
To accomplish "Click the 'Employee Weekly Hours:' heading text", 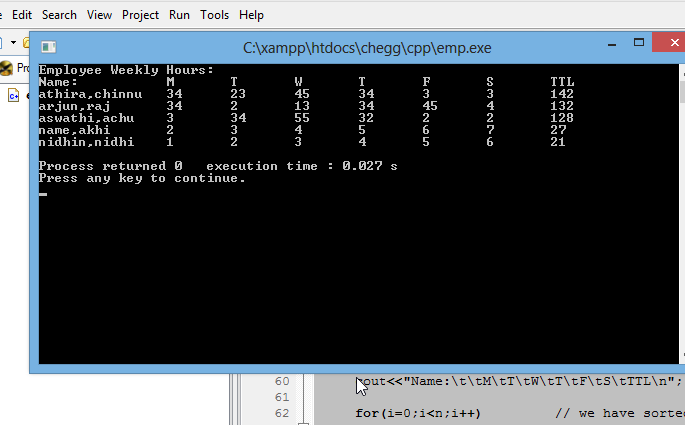I will [x=126, y=70].
